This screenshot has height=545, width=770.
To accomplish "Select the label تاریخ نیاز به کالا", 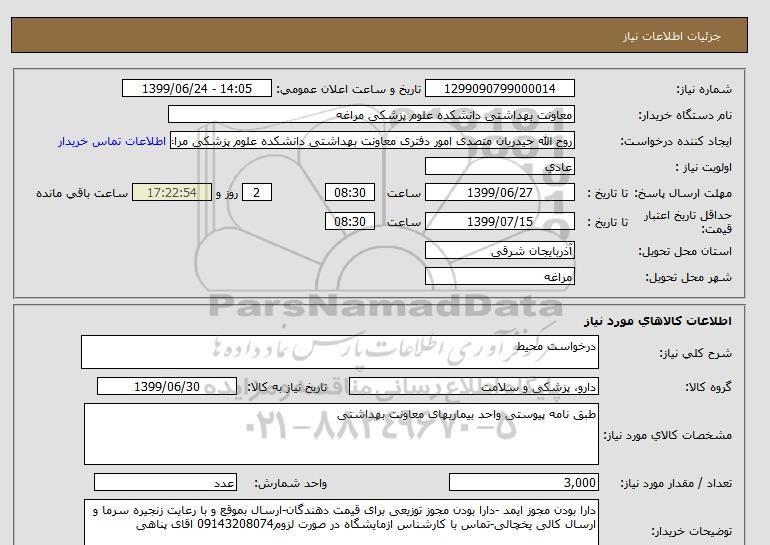I will [287, 387].
